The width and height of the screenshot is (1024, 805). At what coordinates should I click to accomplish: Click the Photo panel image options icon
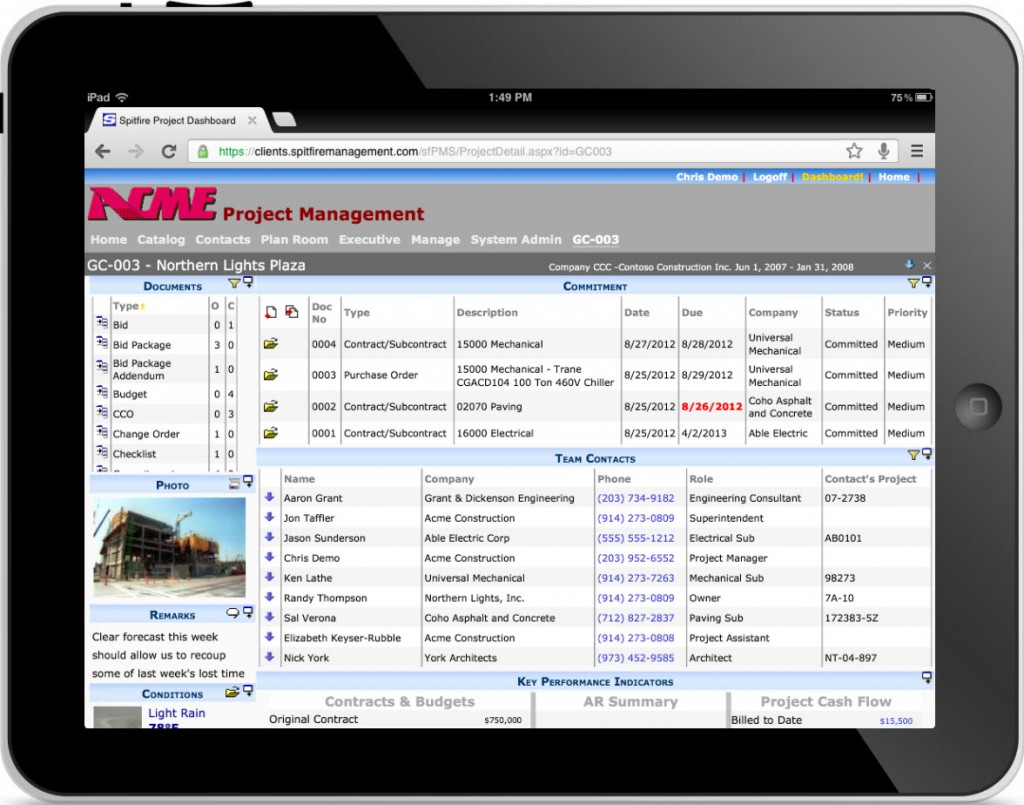[x=234, y=484]
